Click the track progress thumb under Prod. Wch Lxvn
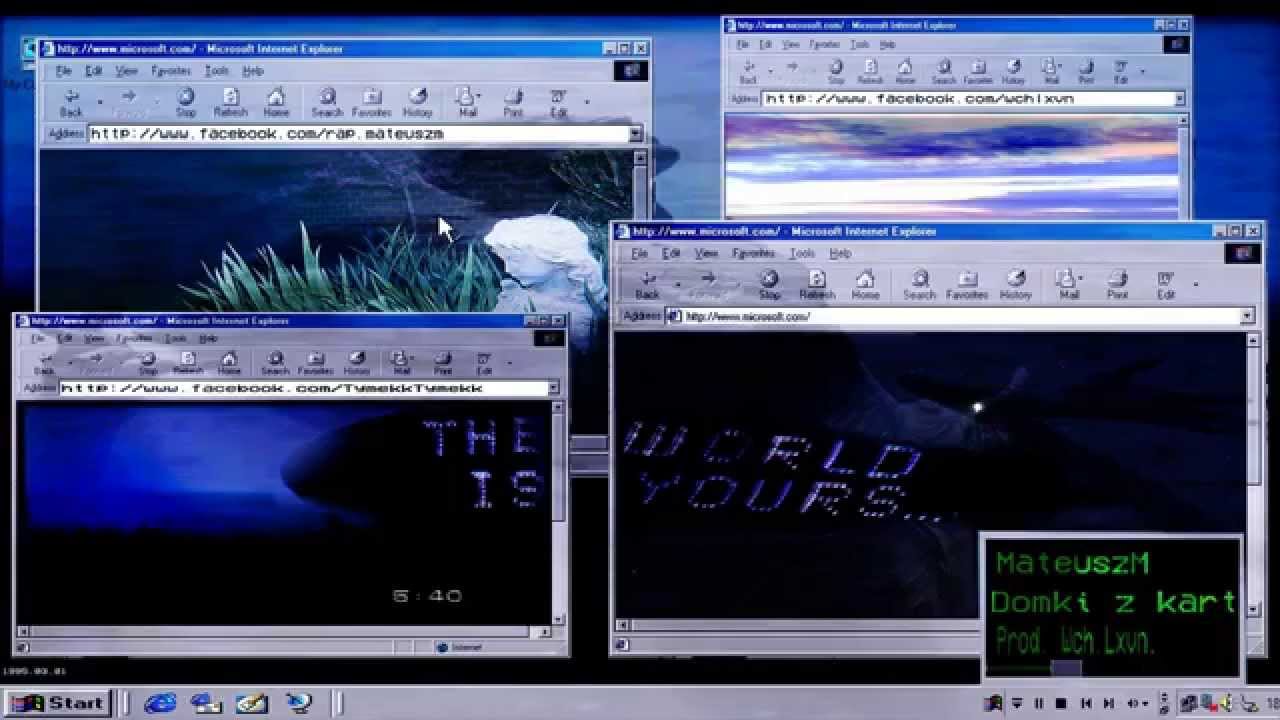Viewport: 1280px width, 720px height. coord(1066,667)
